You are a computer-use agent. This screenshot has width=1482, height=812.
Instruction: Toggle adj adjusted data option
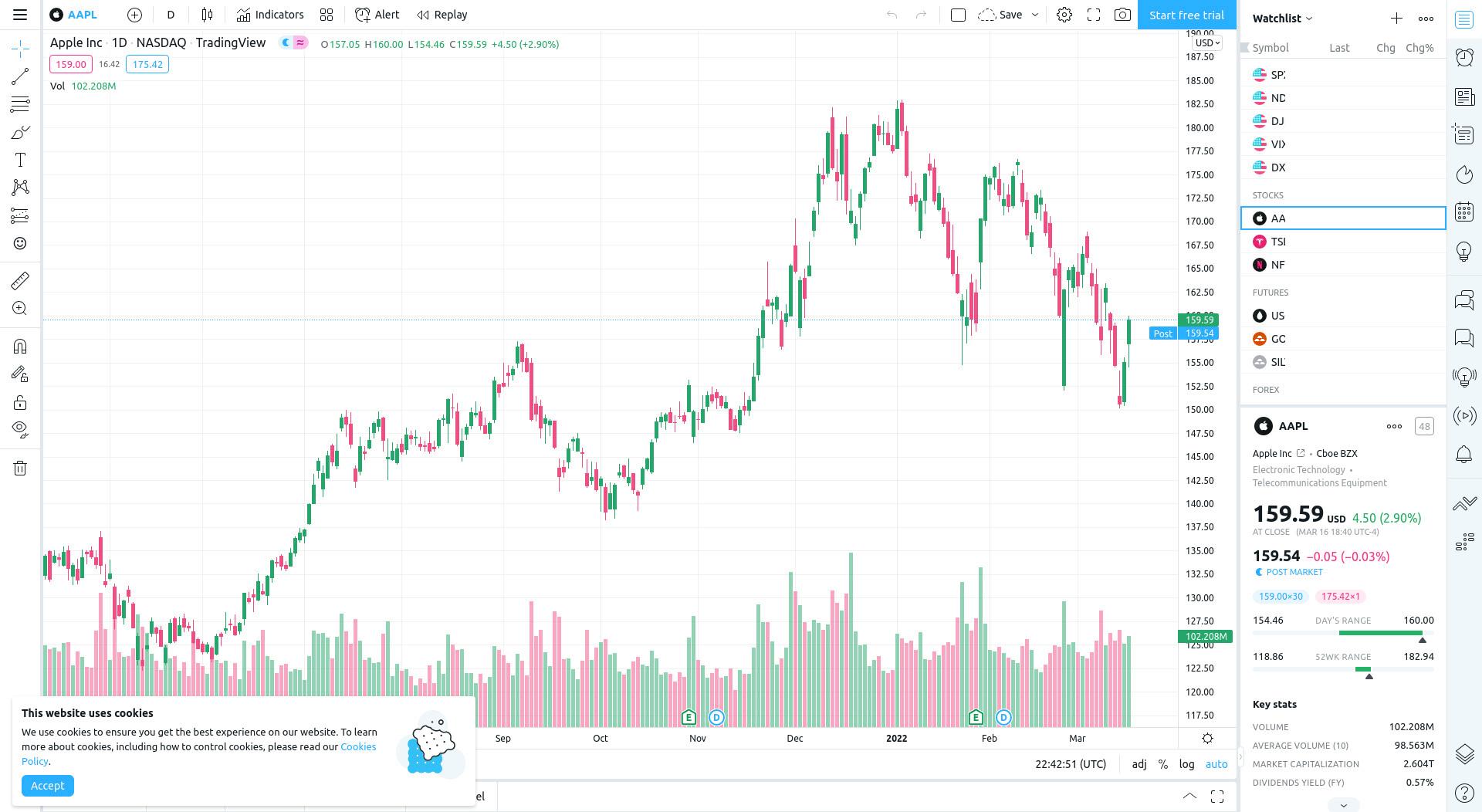coord(1139,764)
